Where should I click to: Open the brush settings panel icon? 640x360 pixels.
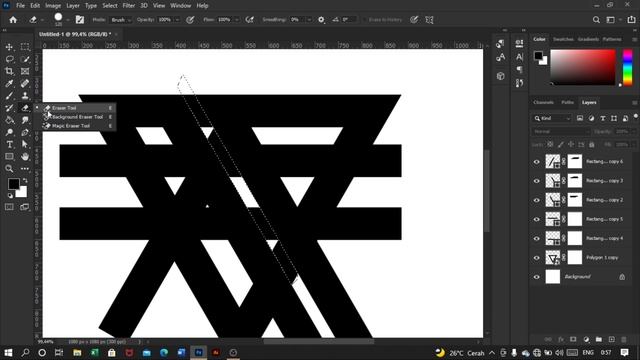80,20
